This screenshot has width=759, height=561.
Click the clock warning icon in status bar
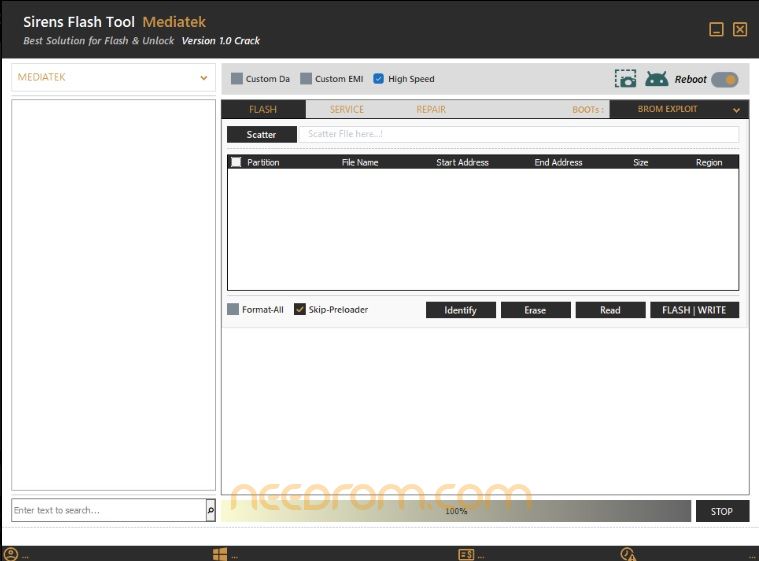pyautogui.click(x=628, y=554)
